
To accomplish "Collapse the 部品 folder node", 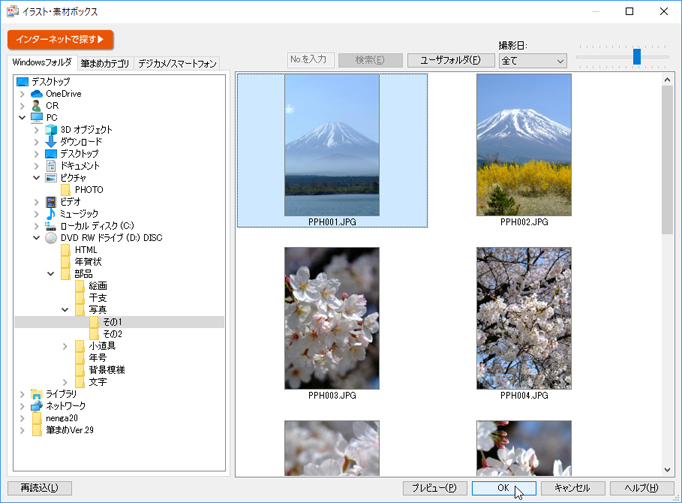I will tap(51, 274).
